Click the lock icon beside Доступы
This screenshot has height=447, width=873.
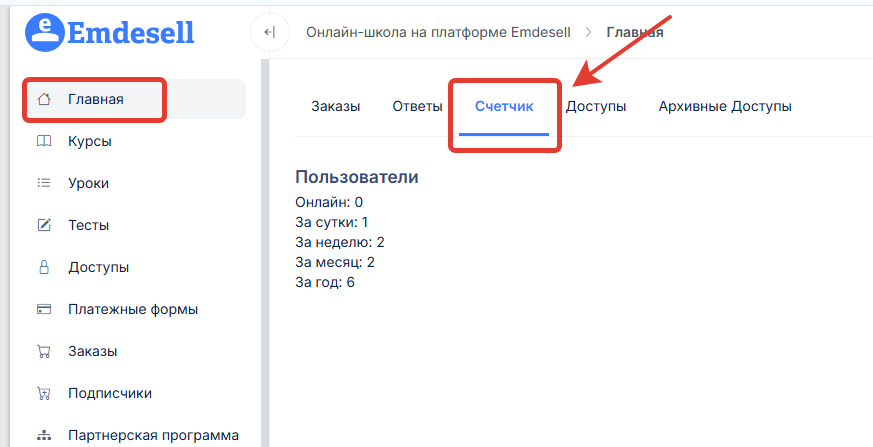(44, 267)
